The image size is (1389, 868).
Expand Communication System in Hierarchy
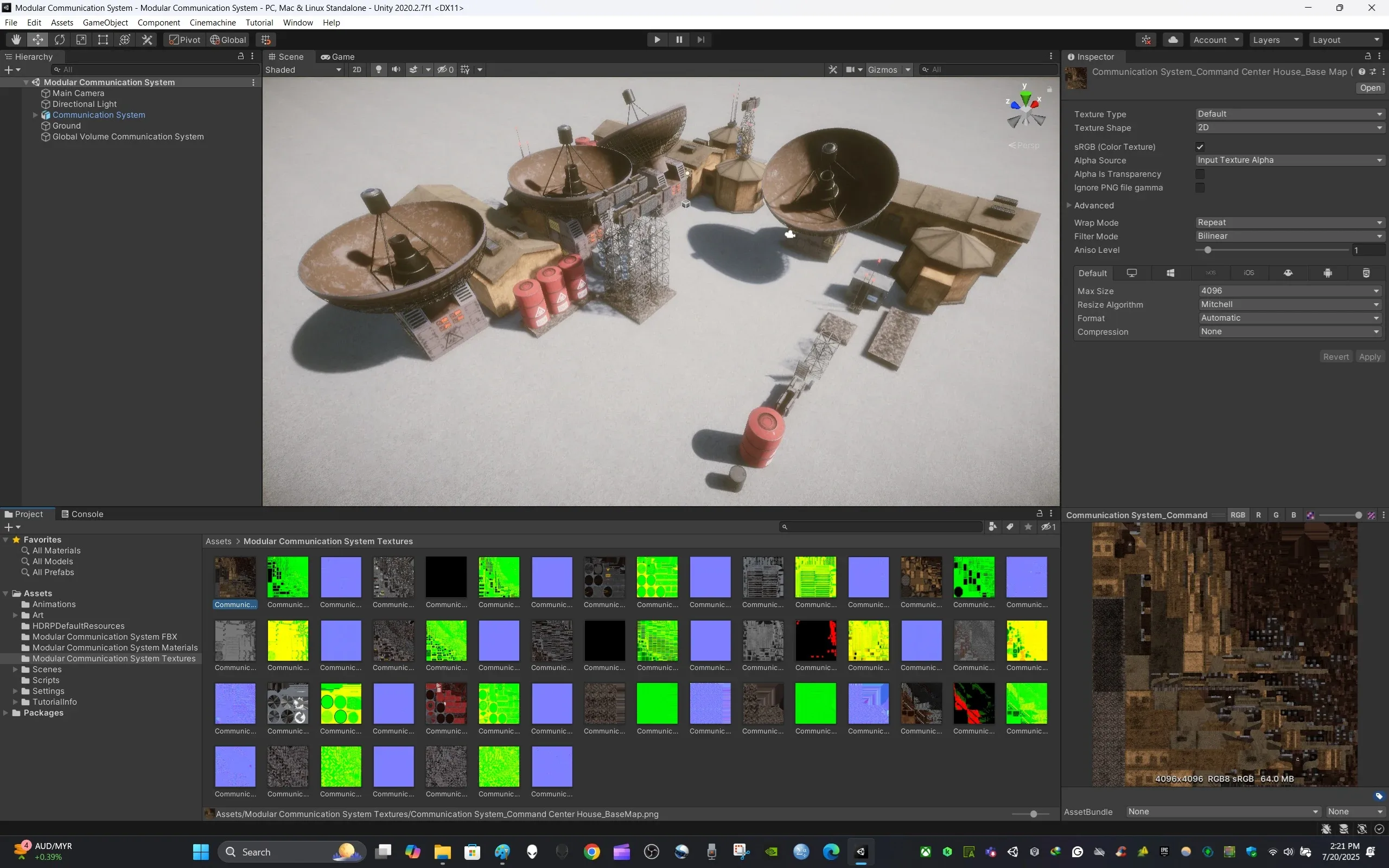point(35,115)
